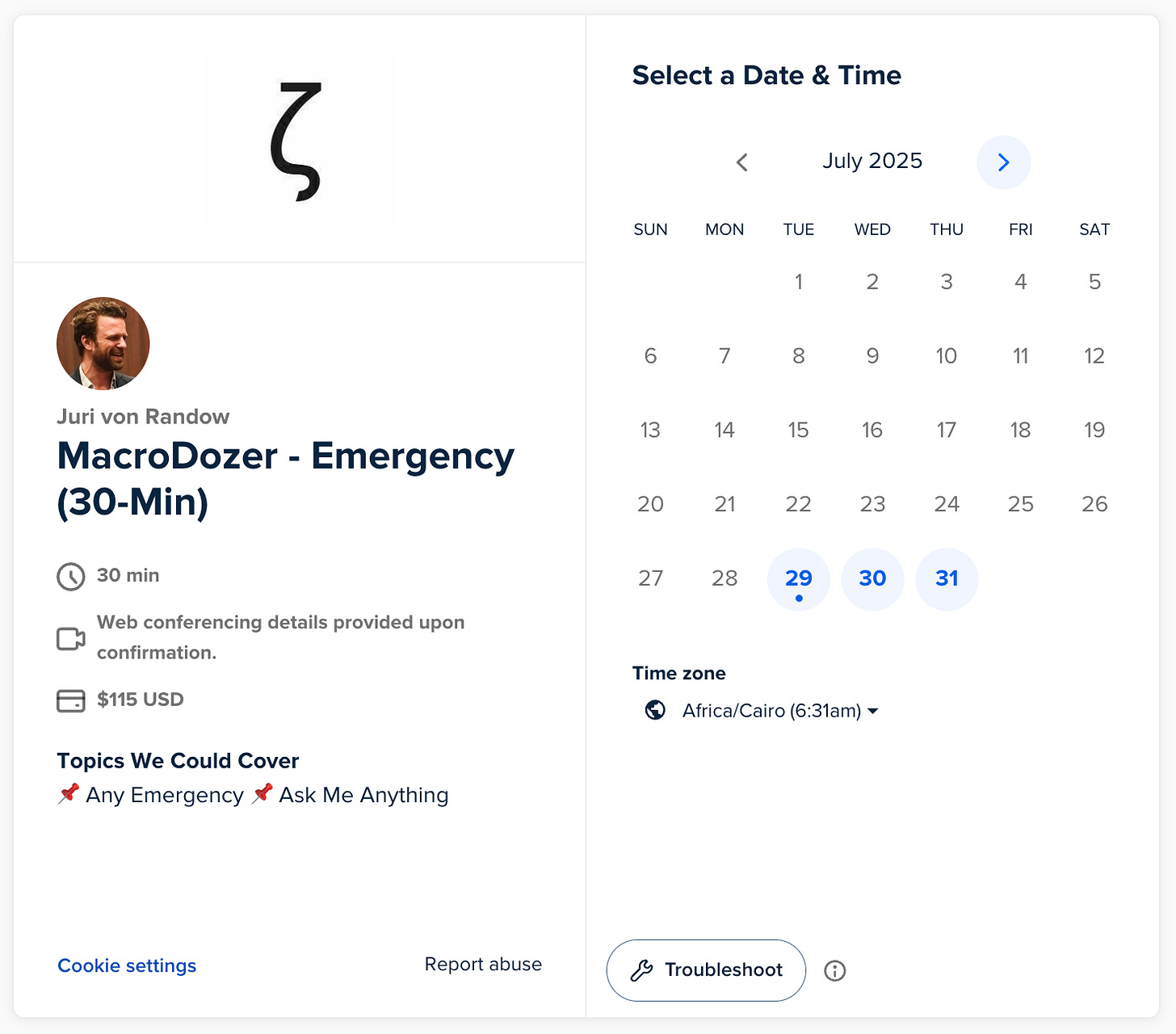Click the 'Topics We Could Cover' heading
The width and height of the screenshot is (1176, 1034).
(x=178, y=761)
